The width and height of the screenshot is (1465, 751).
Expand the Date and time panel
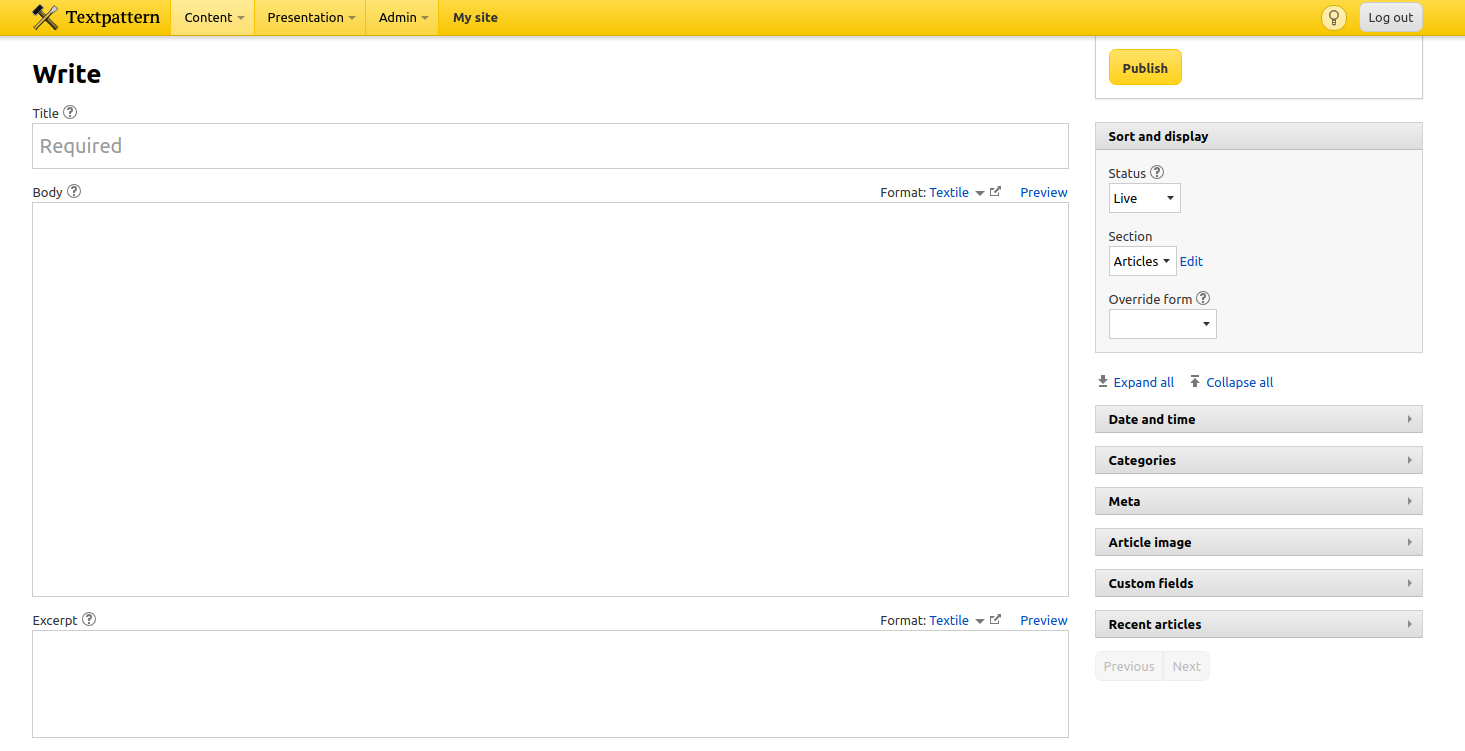[x=1258, y=419]
